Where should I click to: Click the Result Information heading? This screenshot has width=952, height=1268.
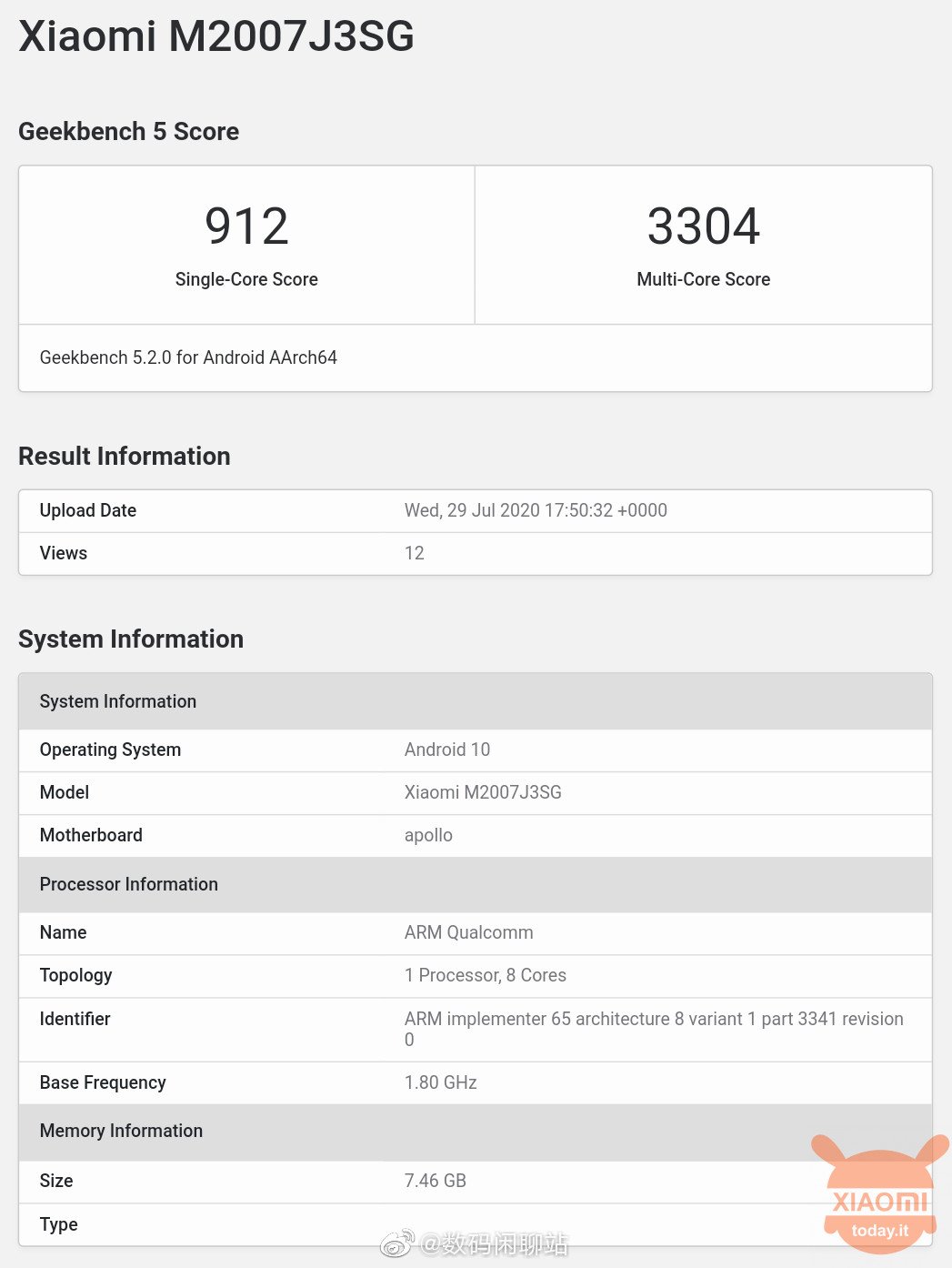click(x=125, y=456)
